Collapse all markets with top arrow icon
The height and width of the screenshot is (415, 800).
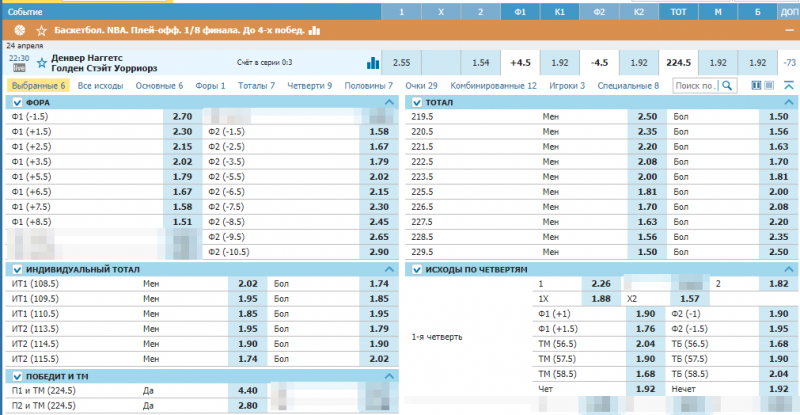coord(790,86)
